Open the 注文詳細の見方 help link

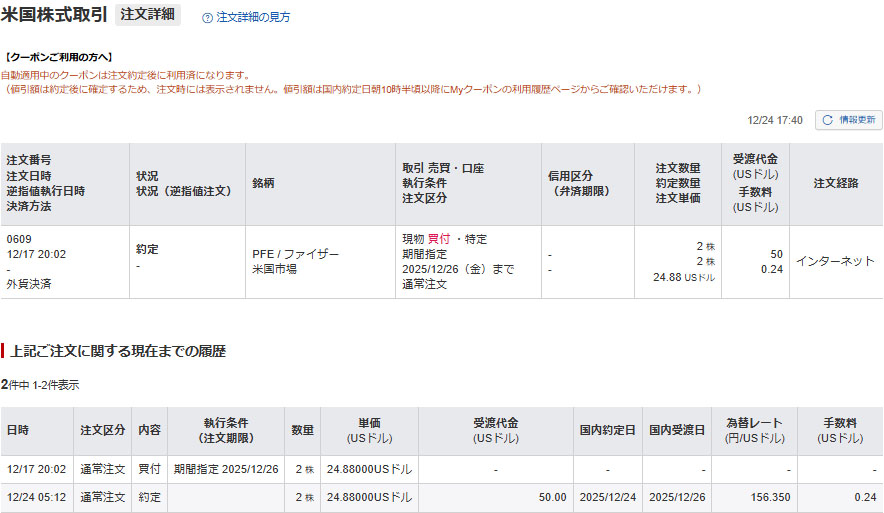pos(253,17)
